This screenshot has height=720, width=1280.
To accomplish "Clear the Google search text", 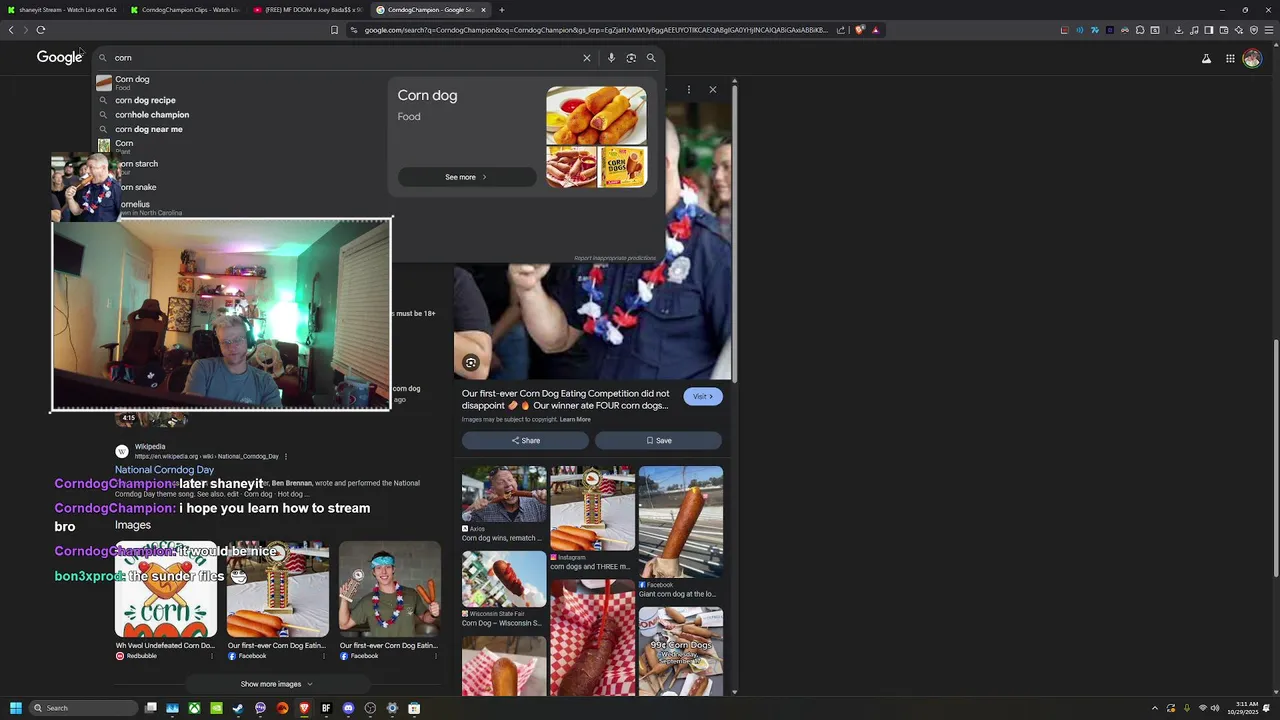I will tap(587, 58).
